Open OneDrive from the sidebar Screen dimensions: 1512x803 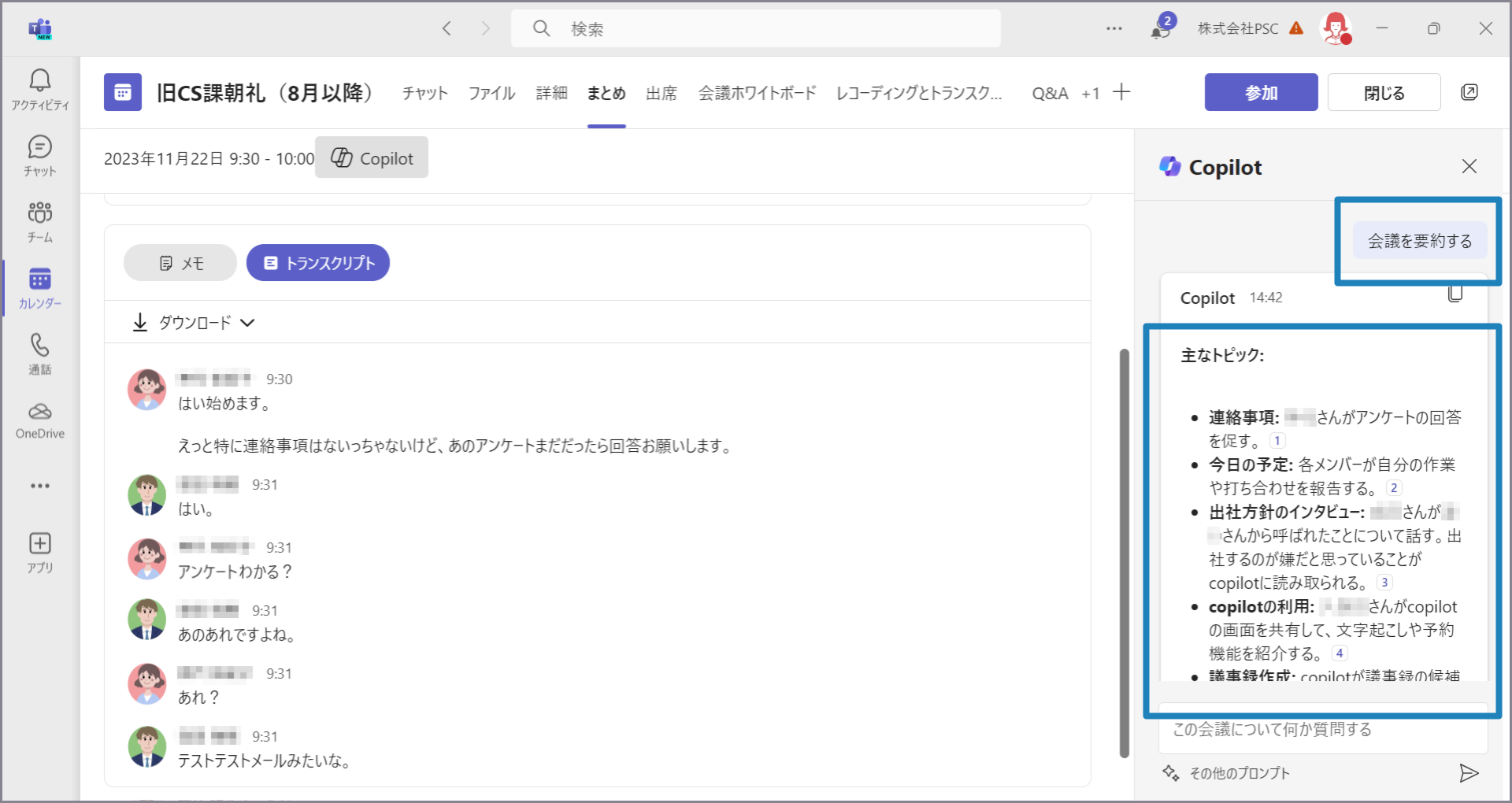39,420
